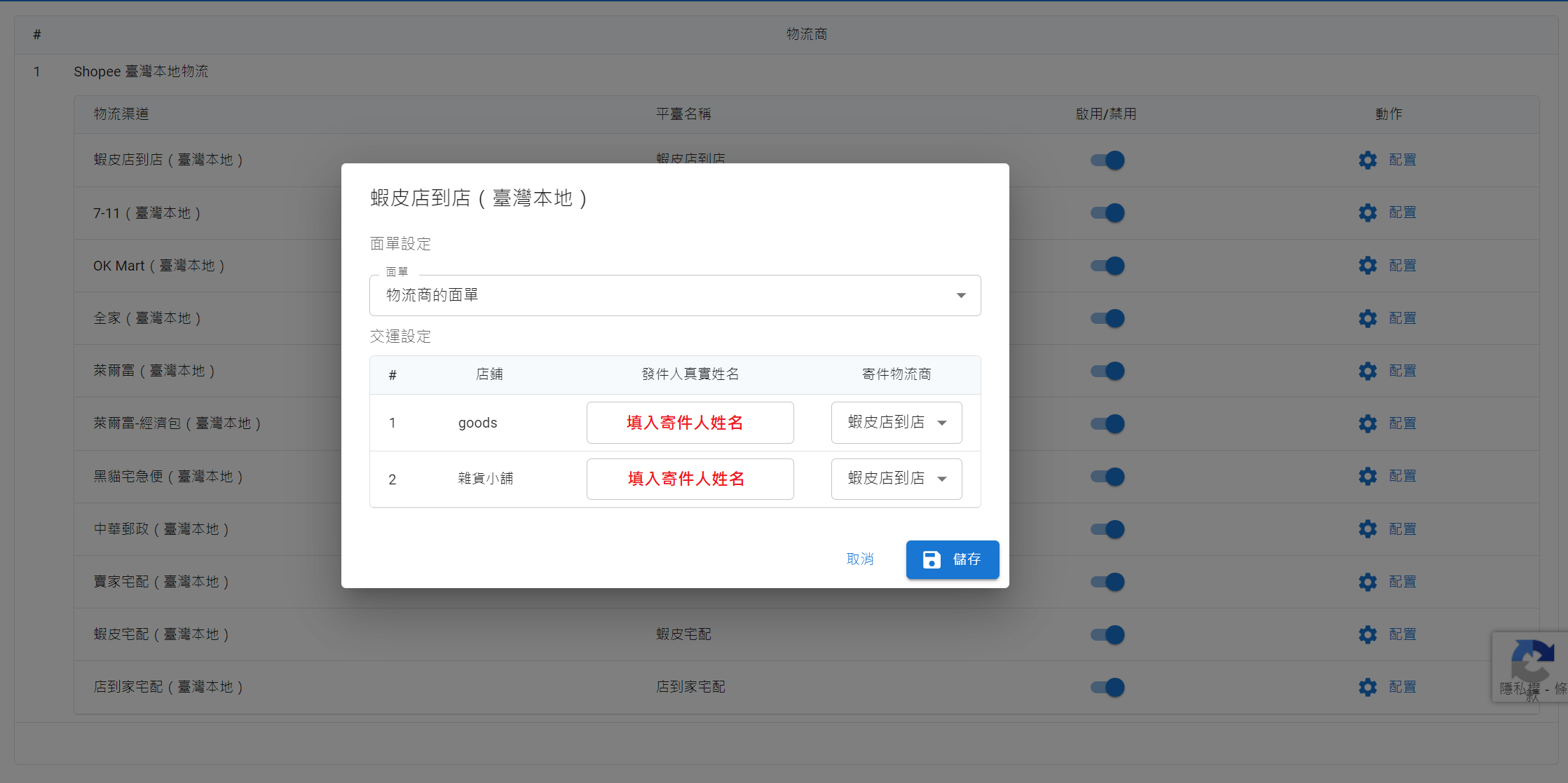Screen dimensions: 1568x783
Task: Click 啟用/禁用 column header
Action: tap(1106, 114)
